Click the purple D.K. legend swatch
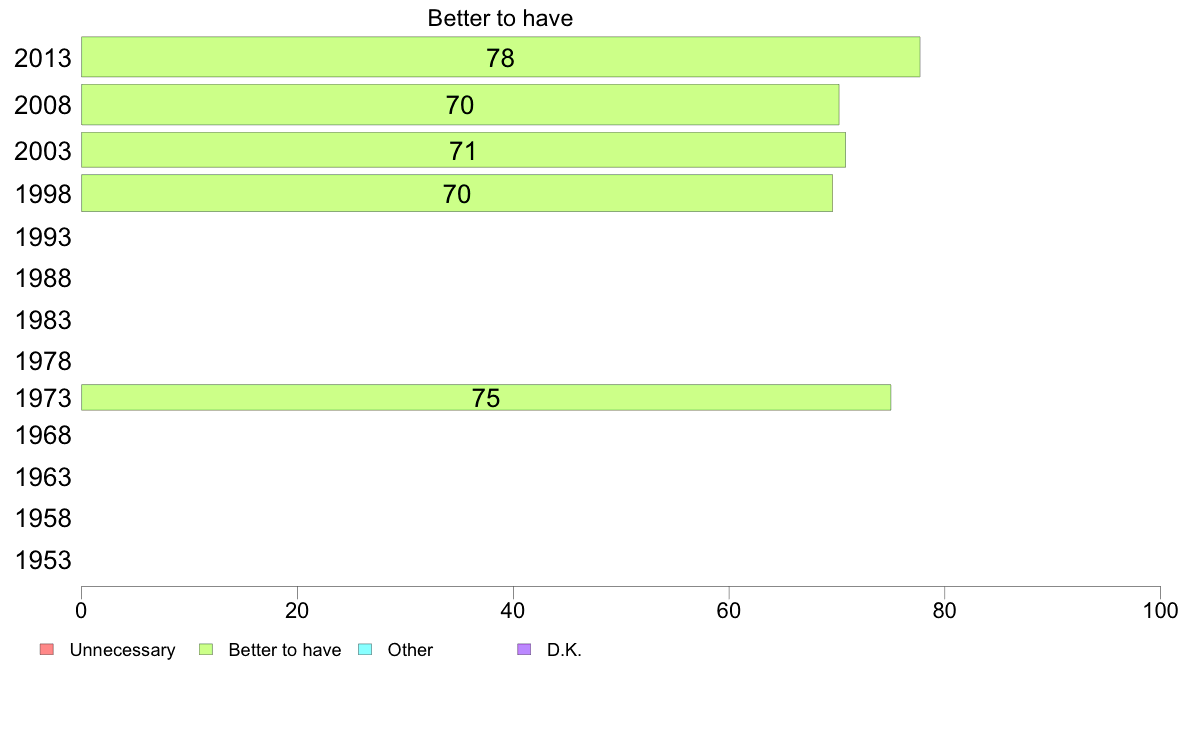 coord(524,650)
